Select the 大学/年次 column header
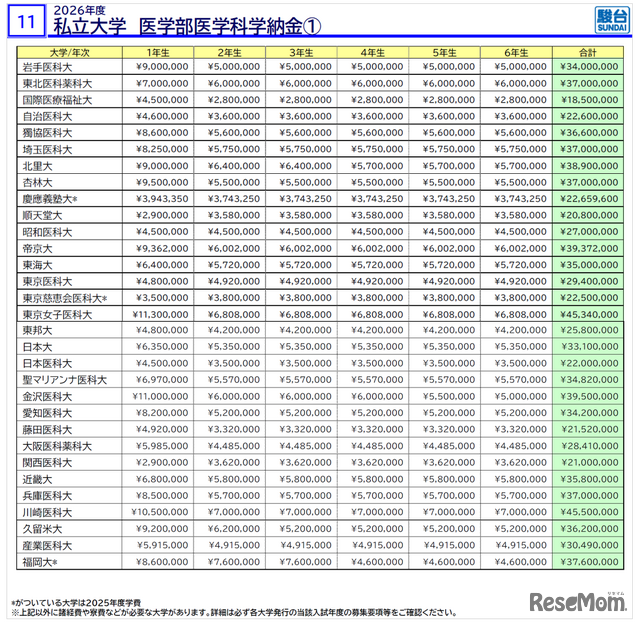Image resolution: width=640 pixels, height=625 pixels. tap(67, 51)
